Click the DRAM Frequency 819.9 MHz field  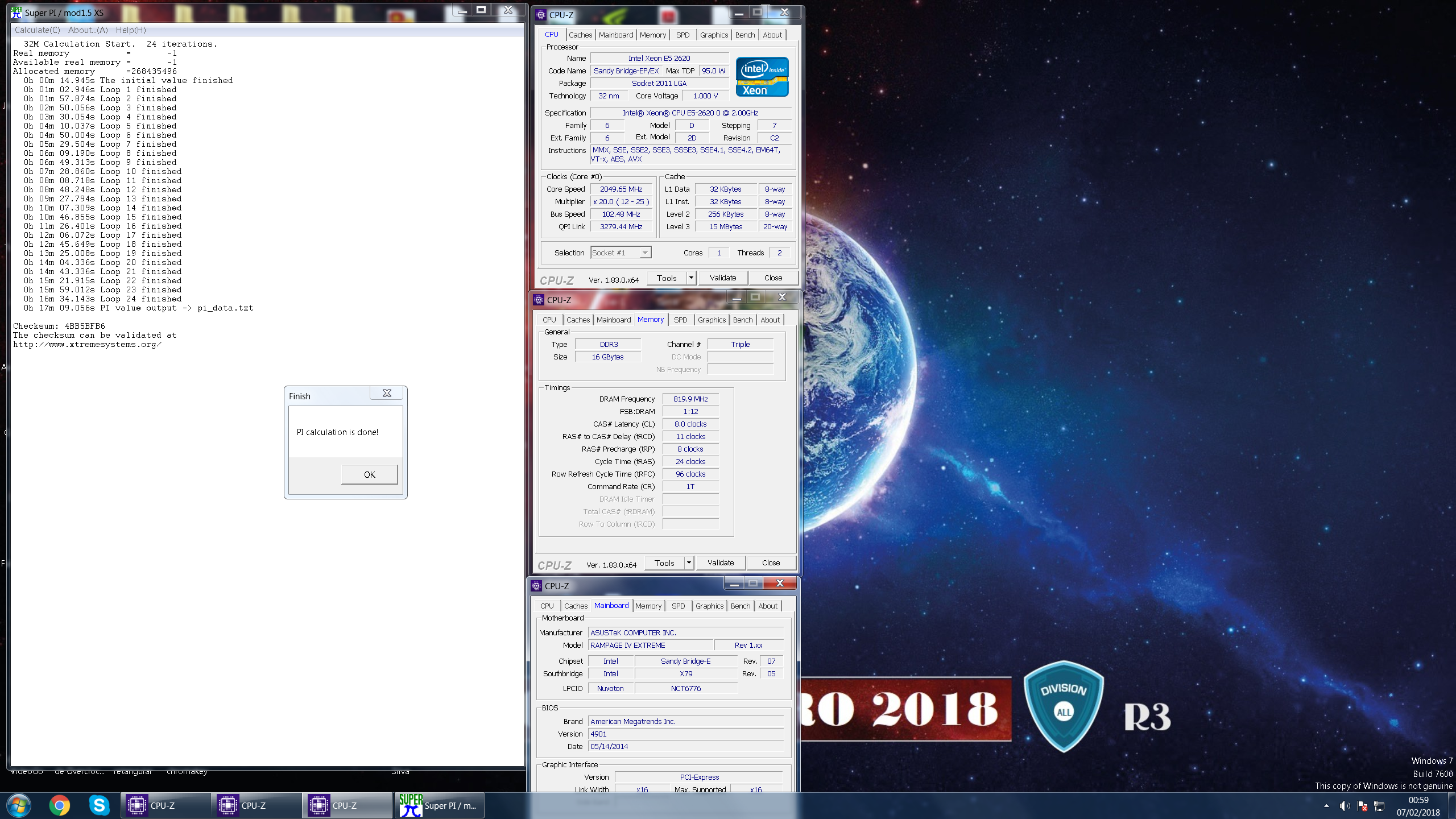click(690, 399)
